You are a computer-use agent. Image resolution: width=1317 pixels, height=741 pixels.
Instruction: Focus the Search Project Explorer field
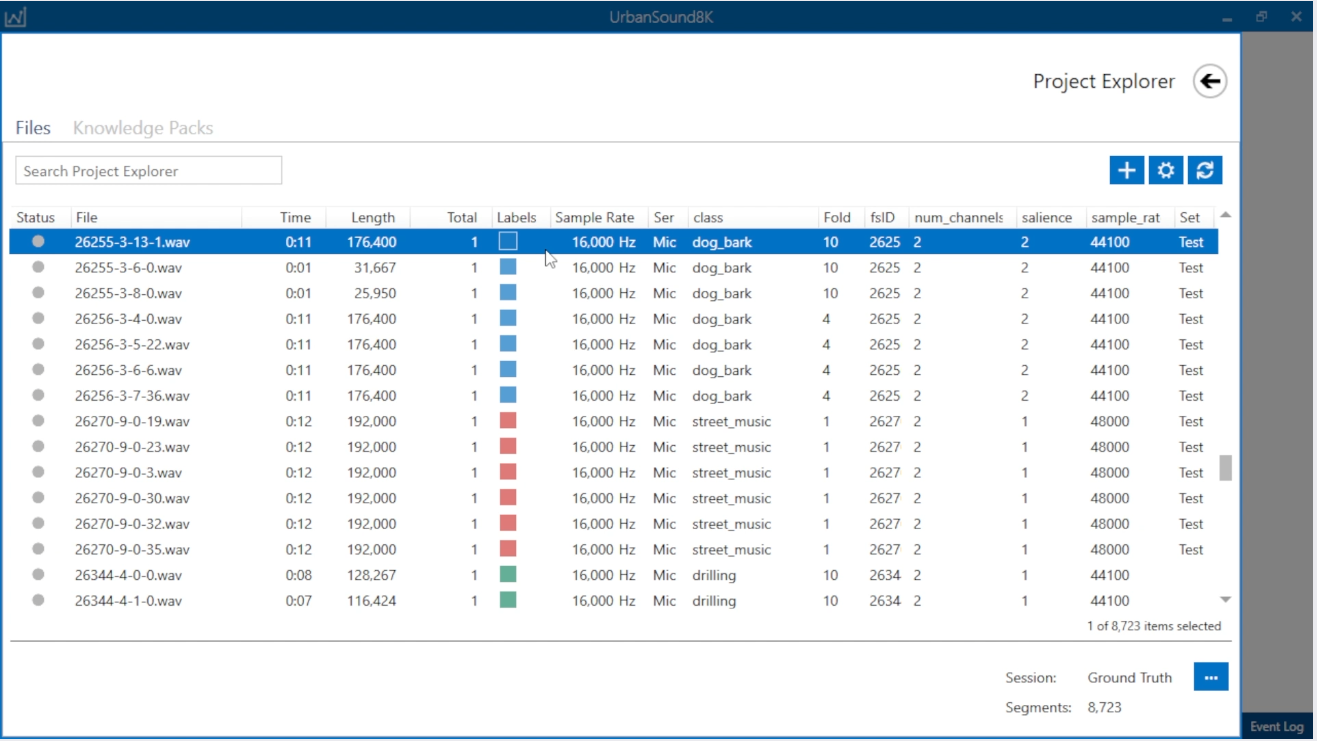coord(149,171)
